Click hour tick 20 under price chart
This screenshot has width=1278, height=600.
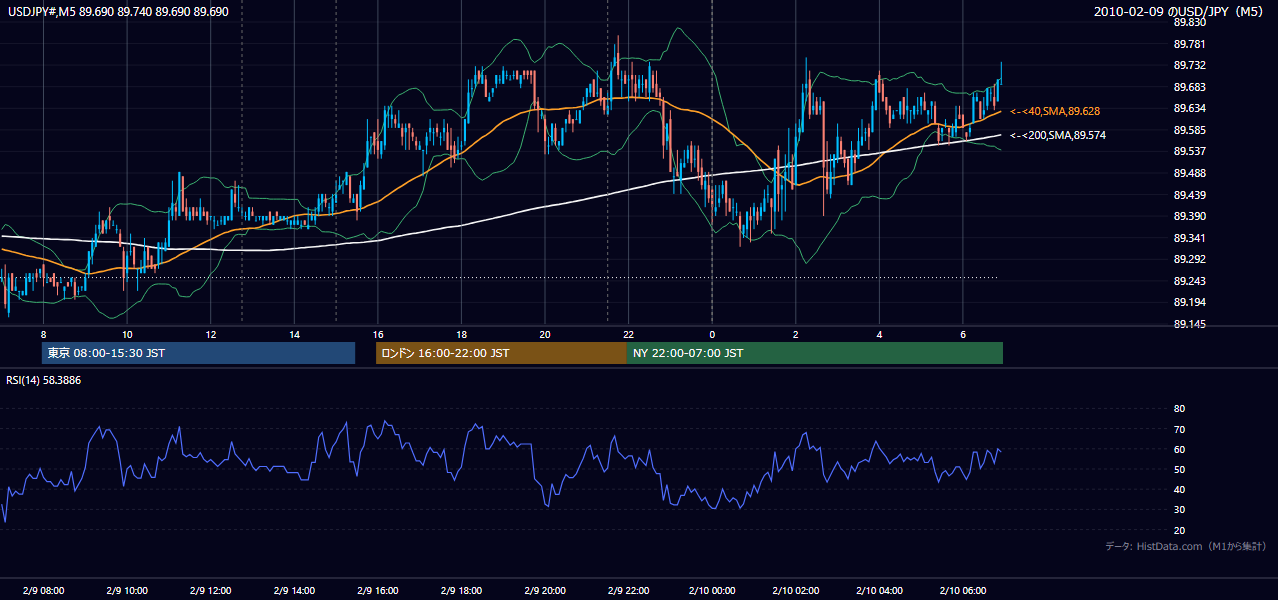coord(544,334)
